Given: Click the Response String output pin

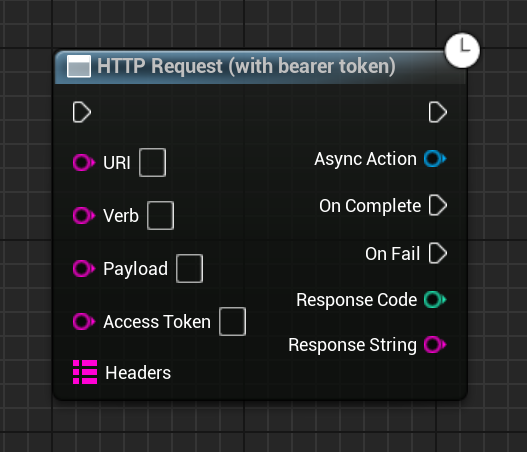Looking at the screenshot, I should click(435, 345).
